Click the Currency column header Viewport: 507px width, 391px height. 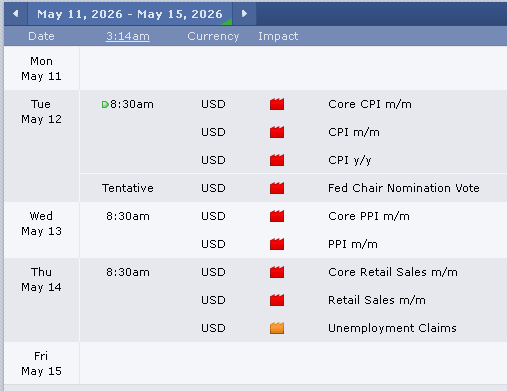point(213,36)
